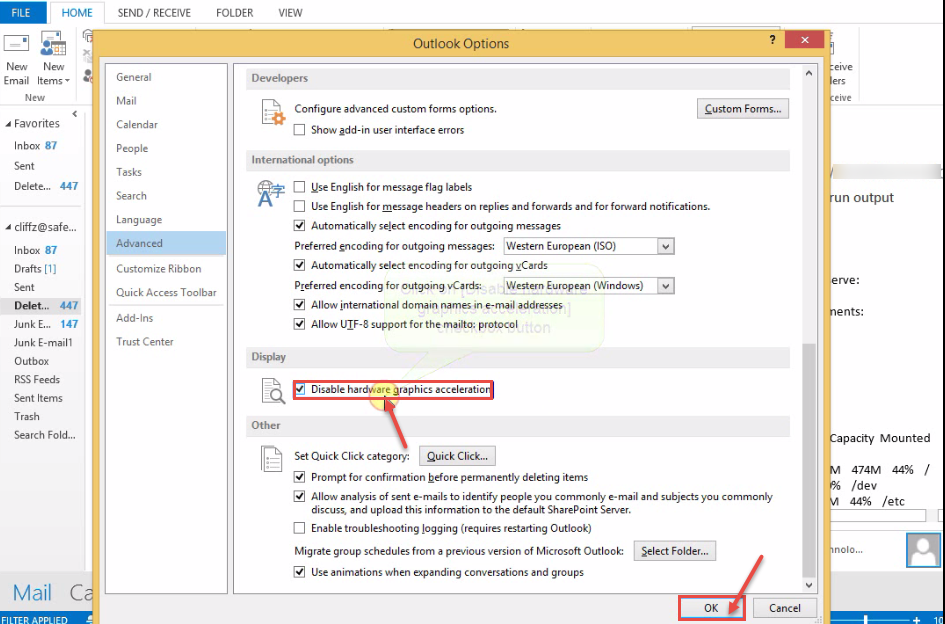The height and width of the screenshot is (624, 945).
Task: Open the Sent Items folder
Action: (x=38, y=398)
